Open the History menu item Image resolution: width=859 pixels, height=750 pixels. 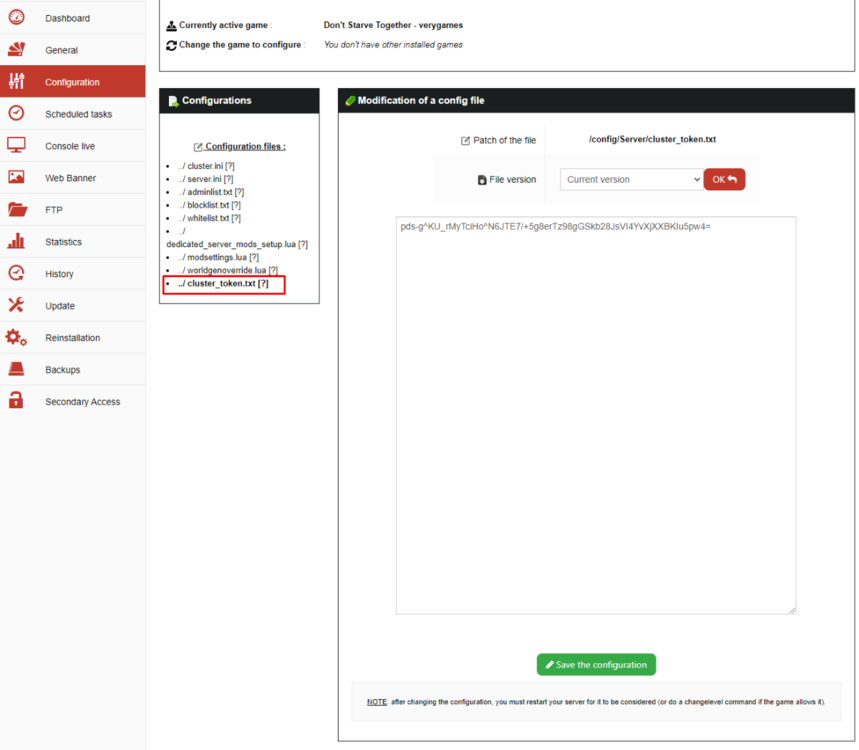pos(59,274)
